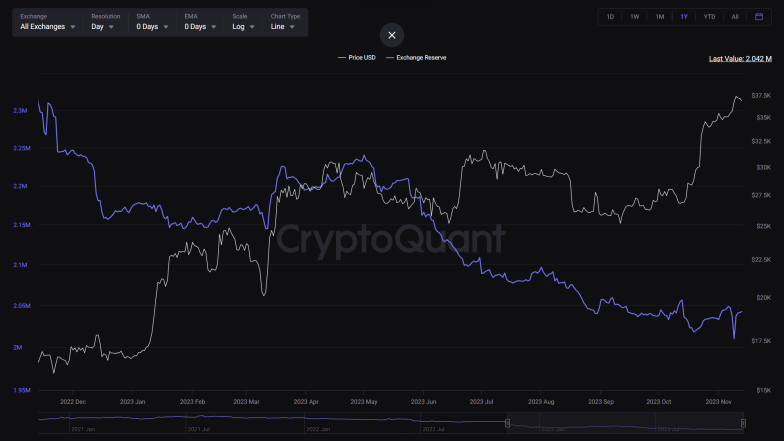Click the 2023 Aug x-axis label

coord(541,402)
